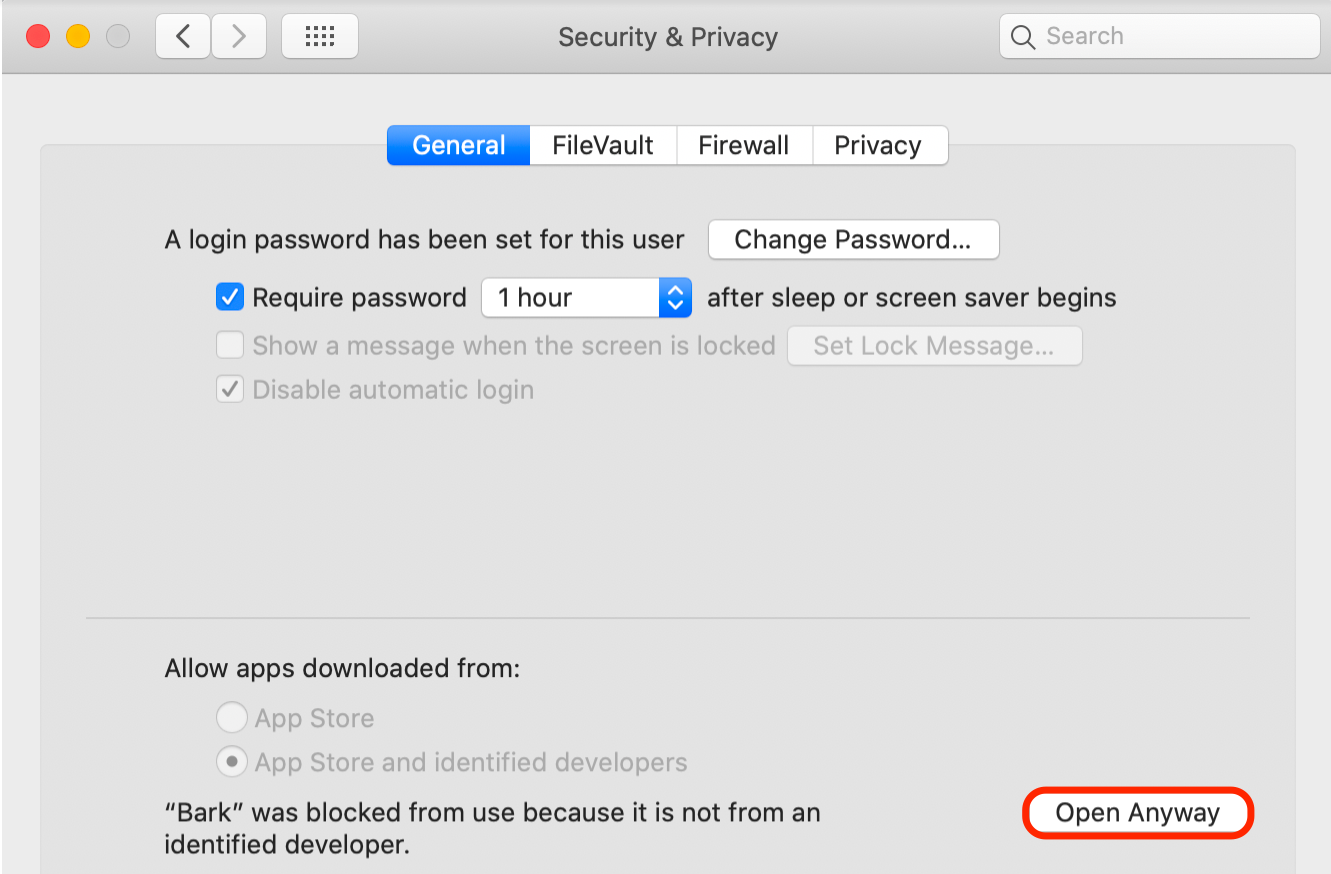
Task: Switch to the FileVault tab
Action: (603, 145)
